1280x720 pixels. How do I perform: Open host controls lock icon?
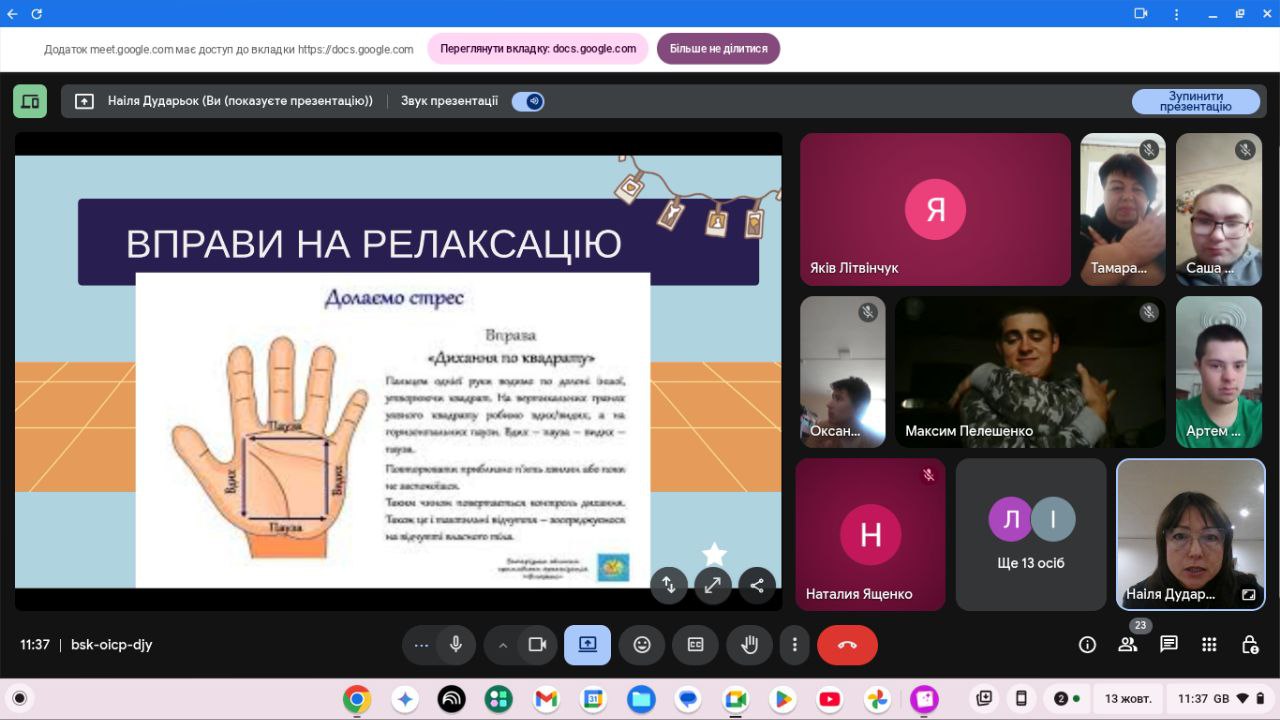coord(1249,645)
